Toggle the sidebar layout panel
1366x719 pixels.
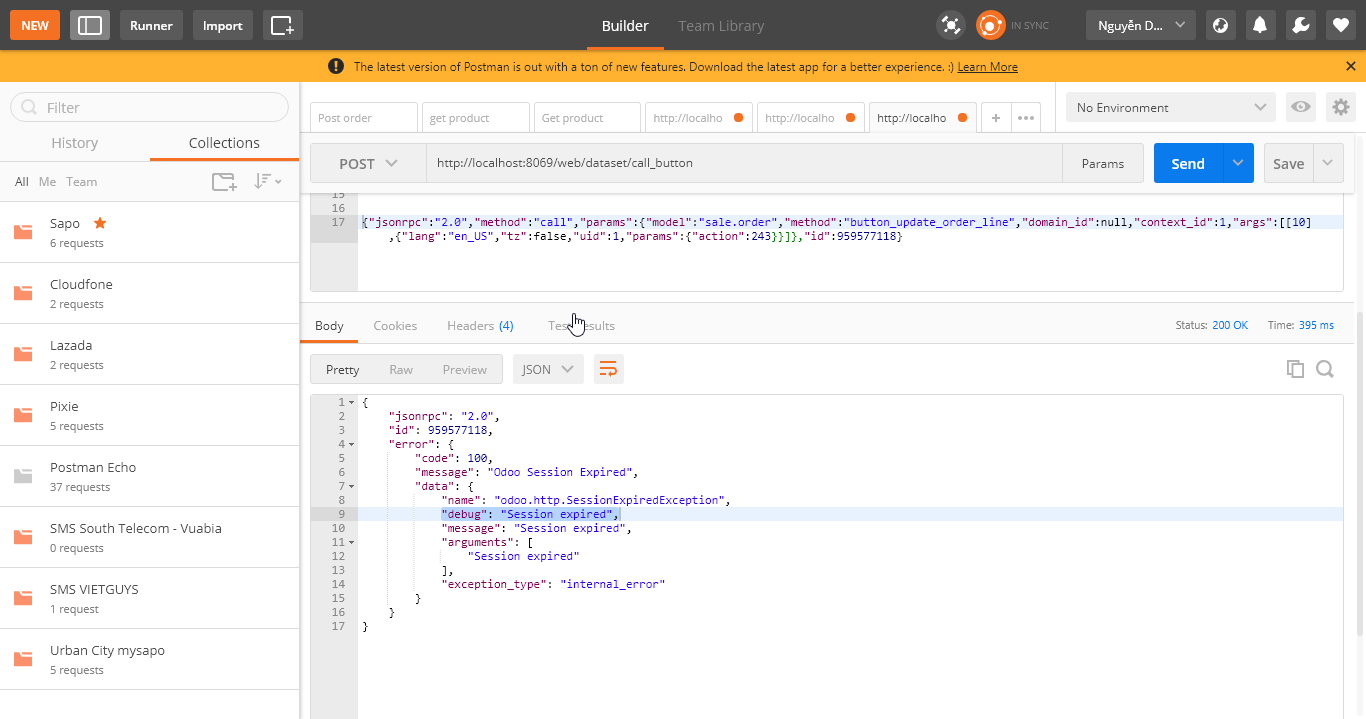[x=89, y=24]
